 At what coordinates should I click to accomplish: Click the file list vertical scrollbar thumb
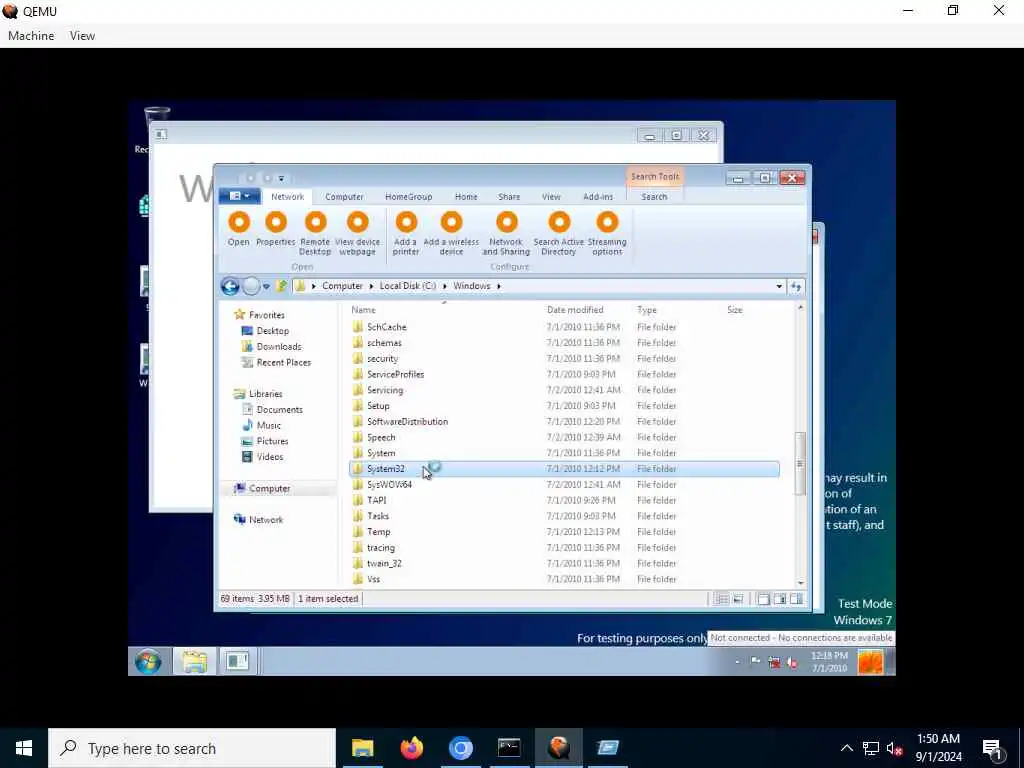pyautogui.click(x=800, y=464)
